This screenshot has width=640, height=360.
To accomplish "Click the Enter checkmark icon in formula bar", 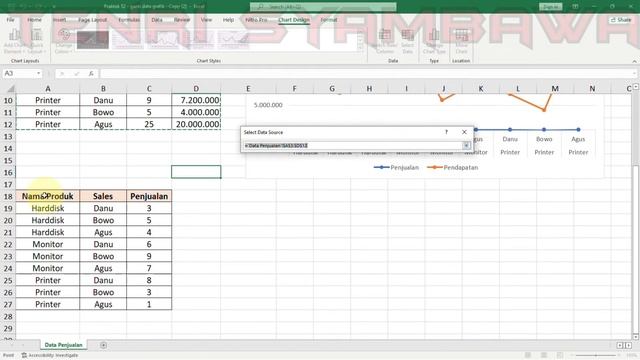I will 76,73.
